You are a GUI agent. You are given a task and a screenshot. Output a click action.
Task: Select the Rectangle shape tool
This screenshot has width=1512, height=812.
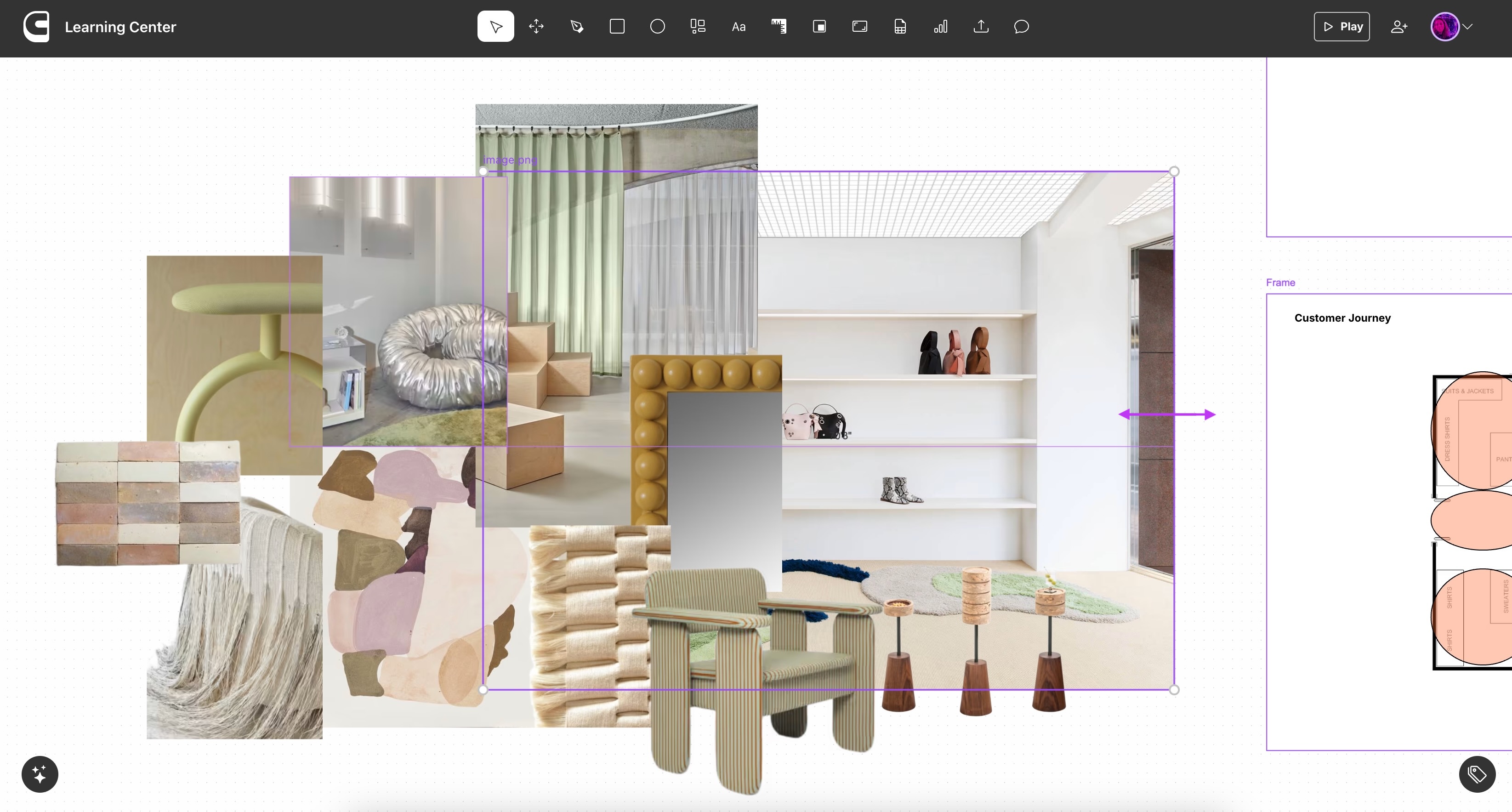tap(617, 26)
